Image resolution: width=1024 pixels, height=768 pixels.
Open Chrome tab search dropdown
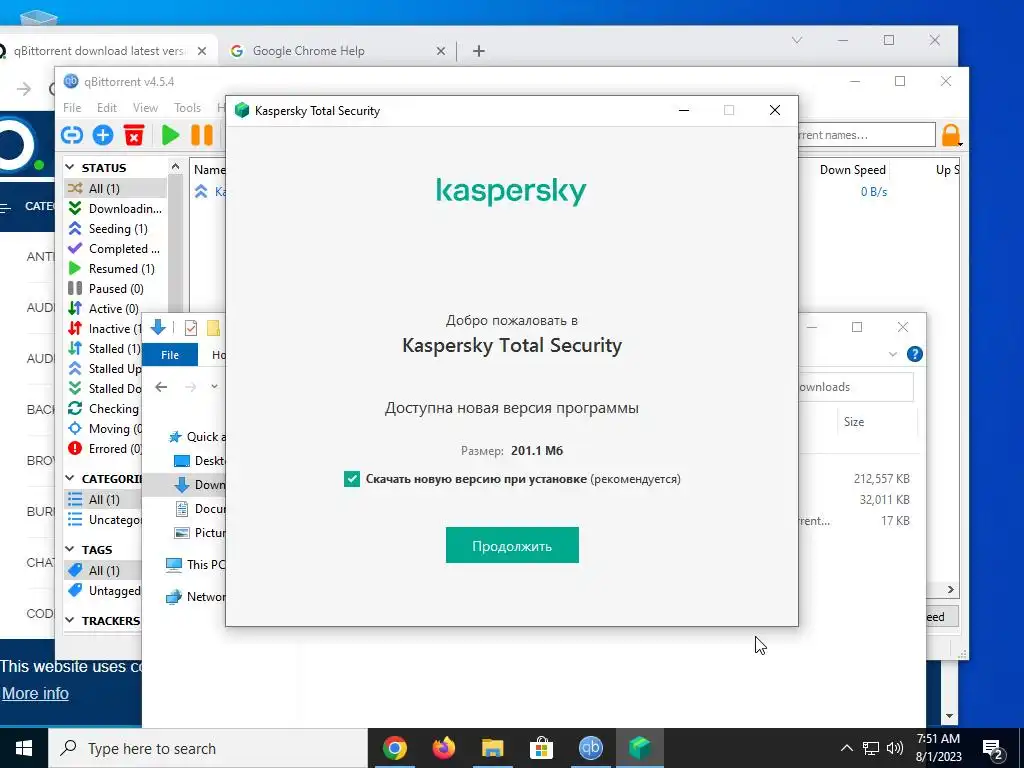797,40
